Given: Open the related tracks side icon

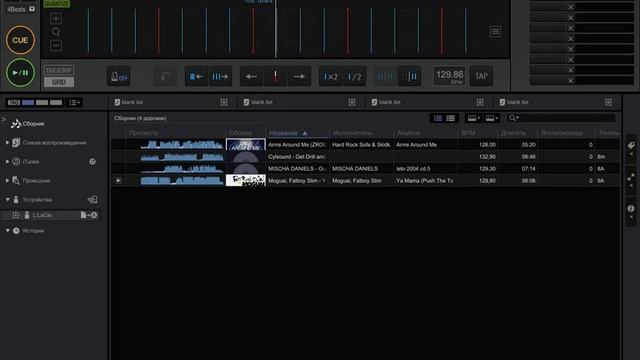Looking at the screenshot, I should pyautogui.click(x=631, y=177).
